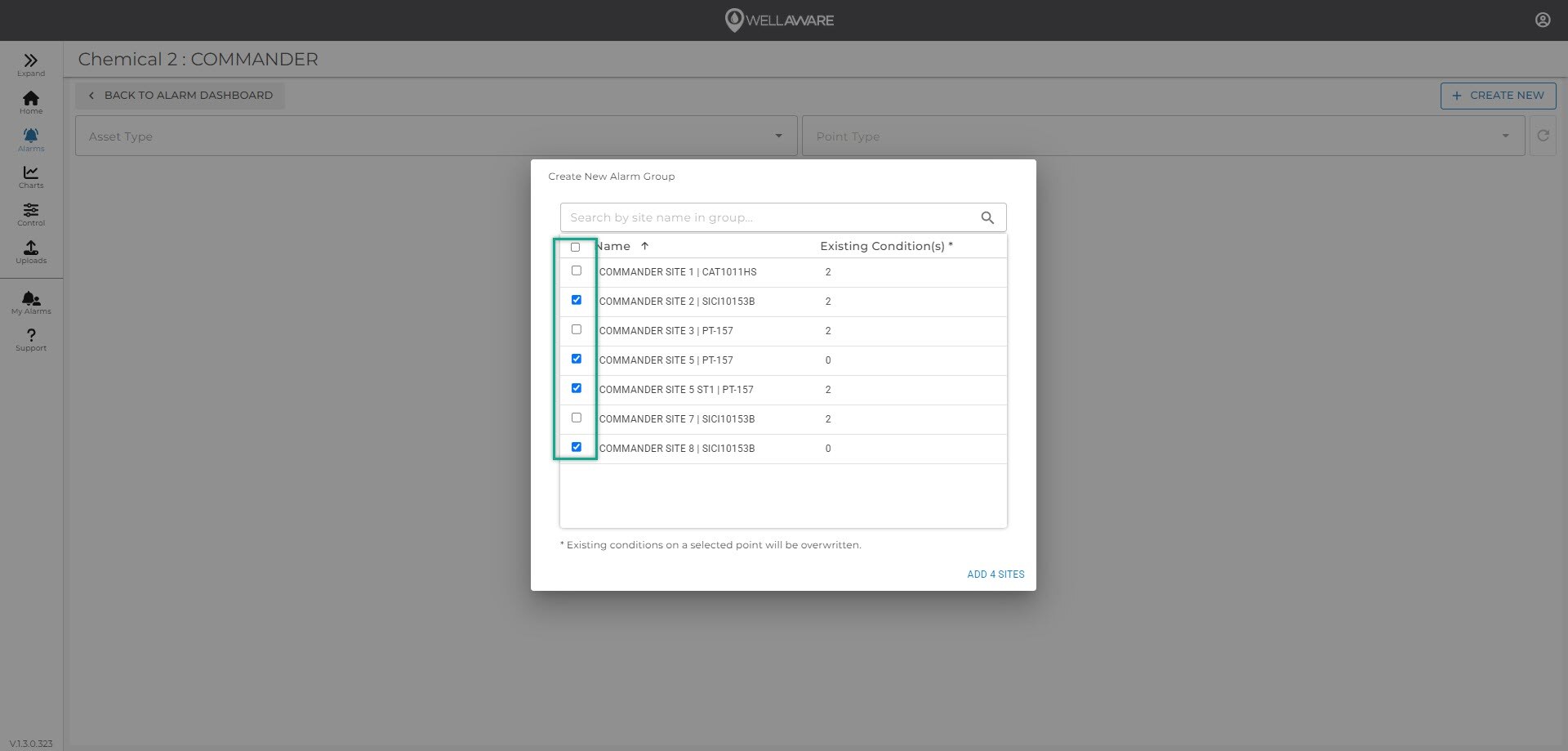Toggle the select-all header checkbox
Screen dimensions: 1568x751
576,247
